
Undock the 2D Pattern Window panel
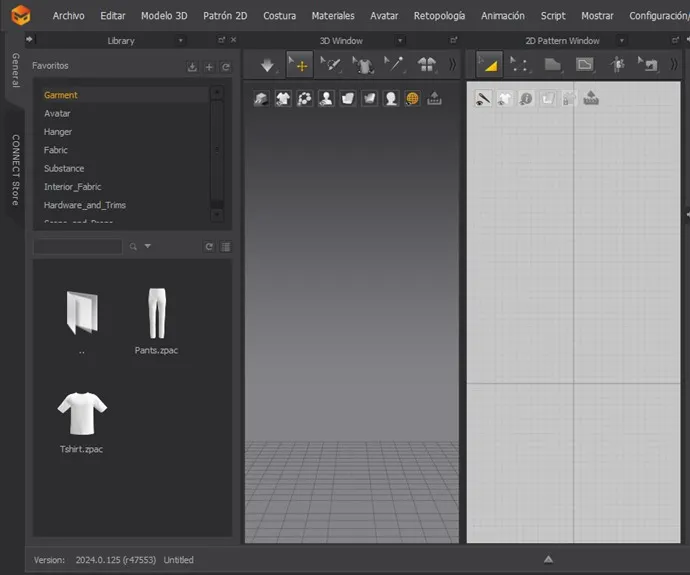[675, 40]
